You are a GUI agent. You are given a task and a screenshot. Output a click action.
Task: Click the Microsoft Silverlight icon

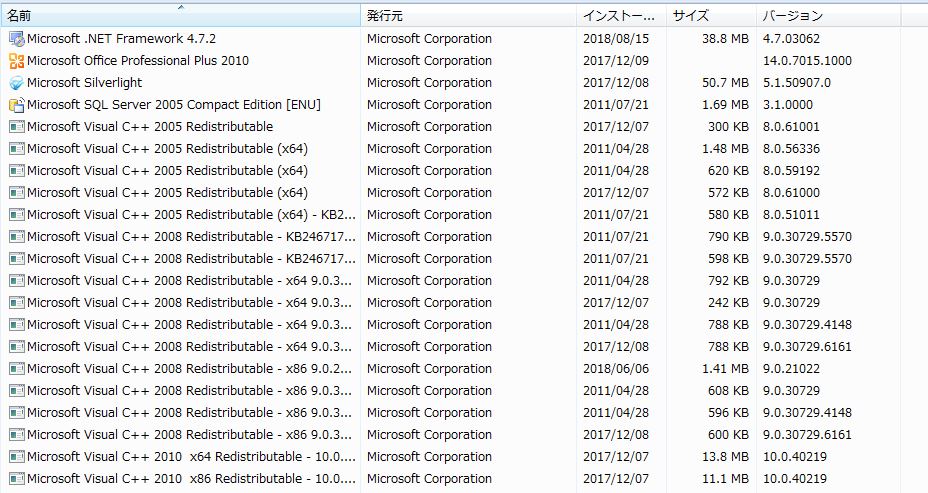(x=16, y=83)
